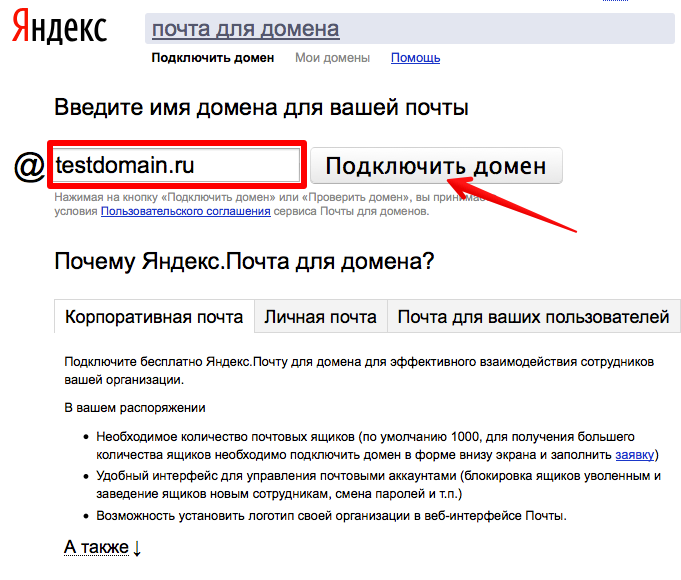Click the "В вашем распоряжении" text line
Viewport: 681px width, 580px height.
coord(134,408)
